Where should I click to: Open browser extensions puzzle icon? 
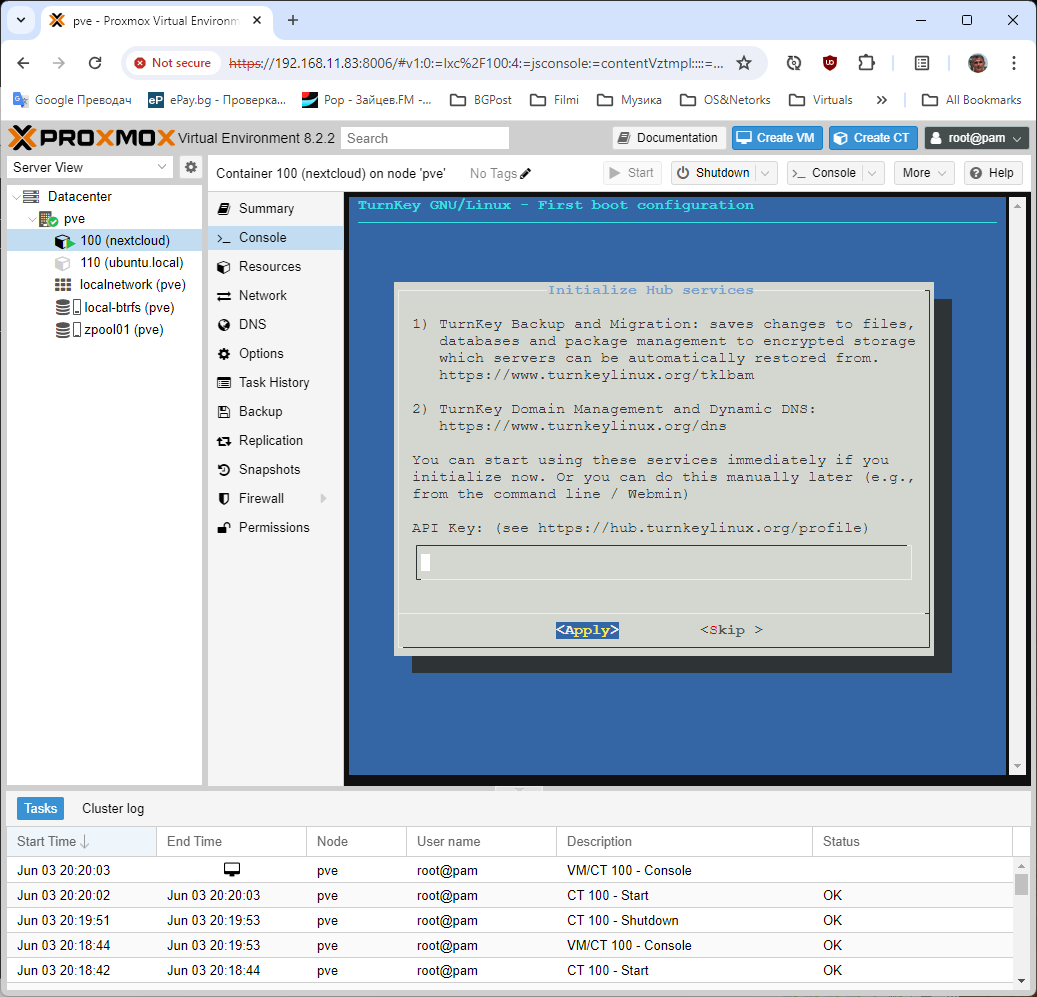pos(866,63)
